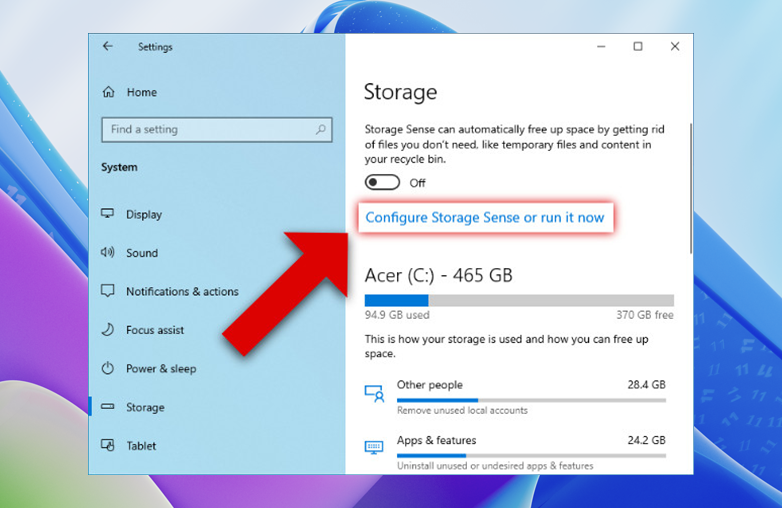Image resolution: width=782 pixels, height=508 pixels.
Task: Click the 'System' section heading
Action: (119, 167)
